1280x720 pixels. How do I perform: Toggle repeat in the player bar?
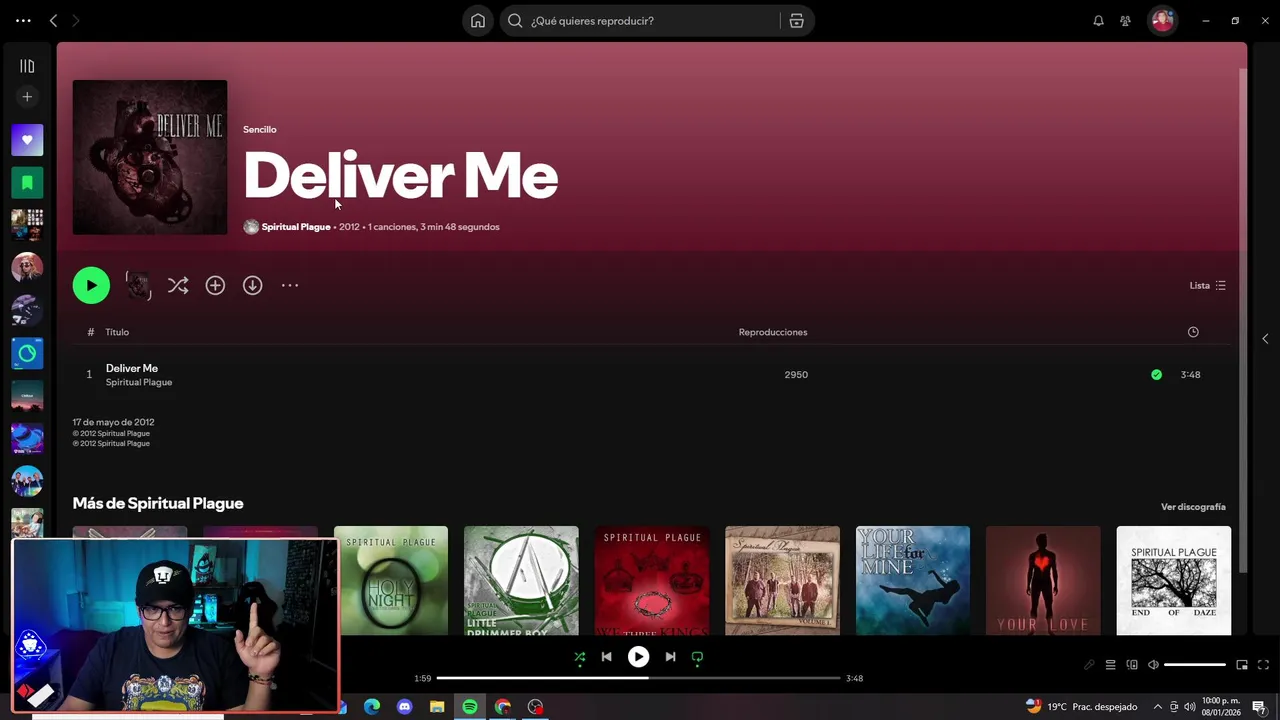tap(697, 657)
